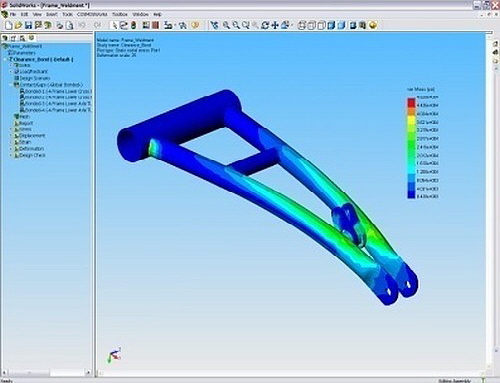
Task: Click the Print Preview page icon
Action: tap(69, 25)
